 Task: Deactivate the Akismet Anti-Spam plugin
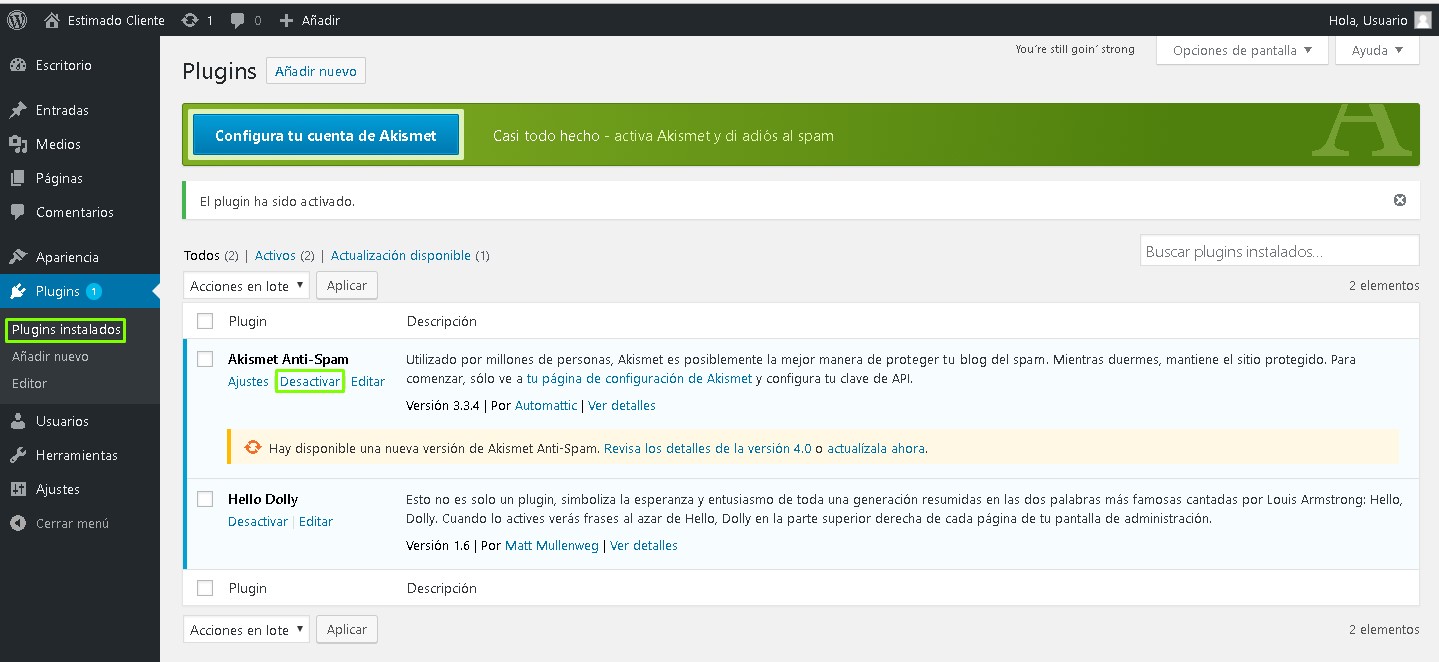click(x=310, y=381)
